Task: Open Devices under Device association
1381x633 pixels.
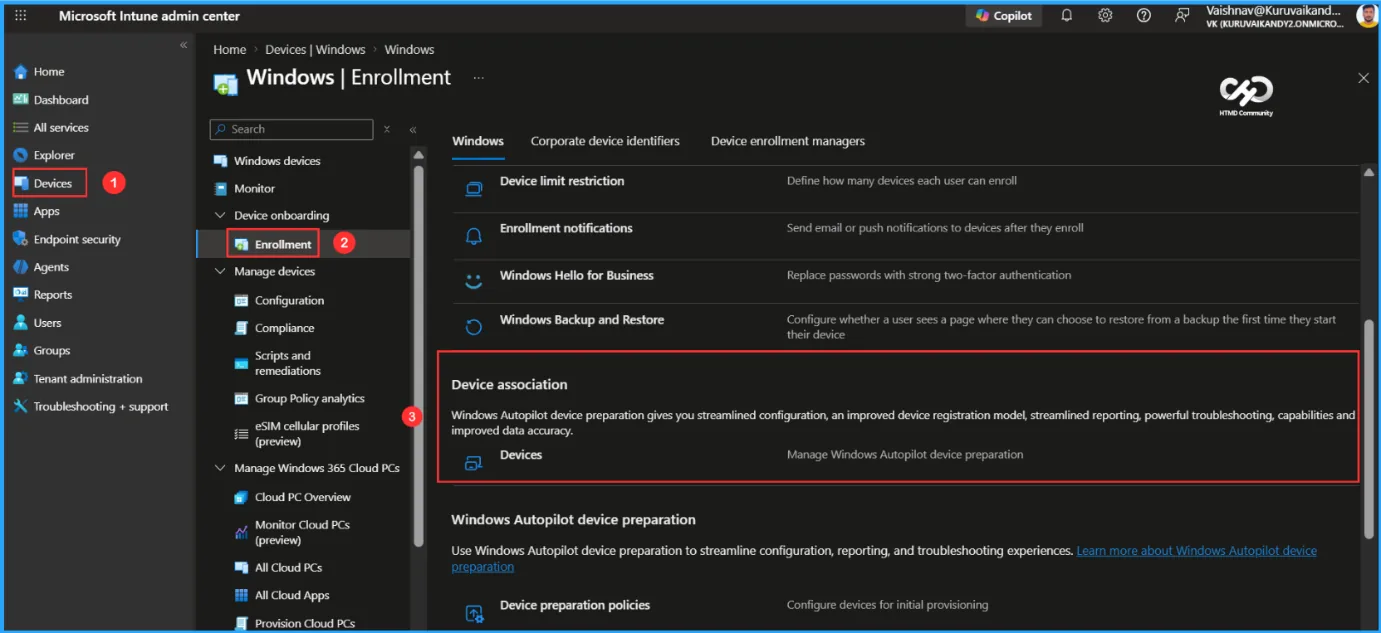Action: (x=521, y=455)
